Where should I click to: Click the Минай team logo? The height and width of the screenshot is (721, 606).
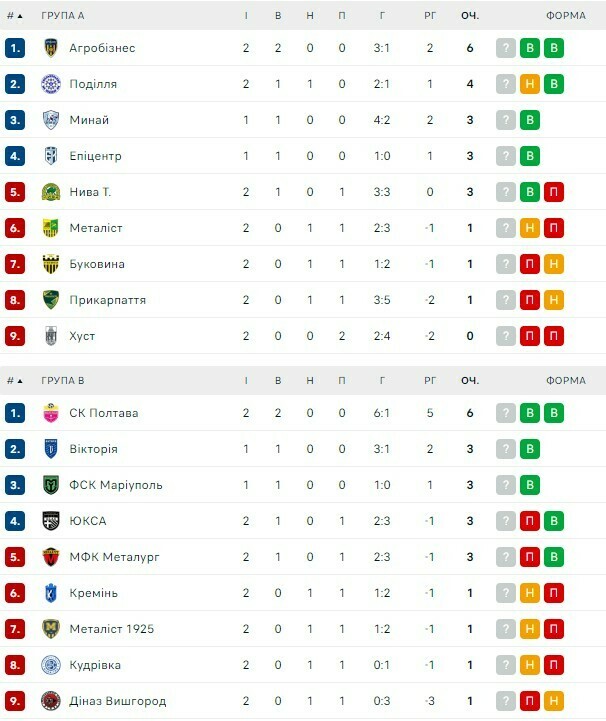(51, 120)
